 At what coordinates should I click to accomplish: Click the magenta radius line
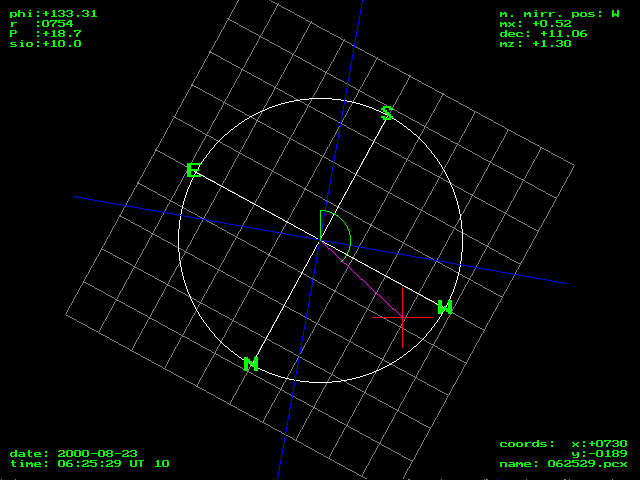[362, 279]
